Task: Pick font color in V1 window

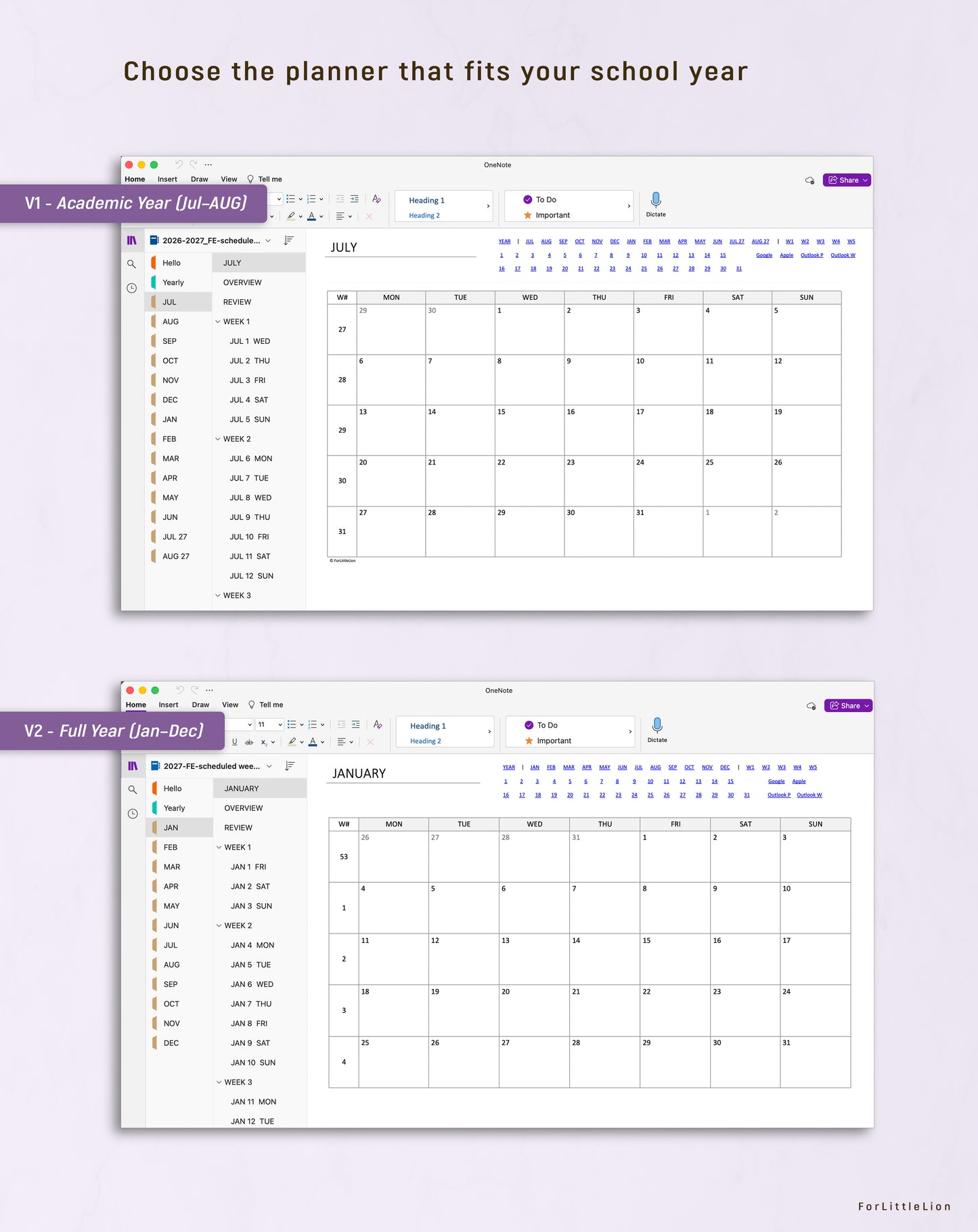Action: tap(311, 217)
